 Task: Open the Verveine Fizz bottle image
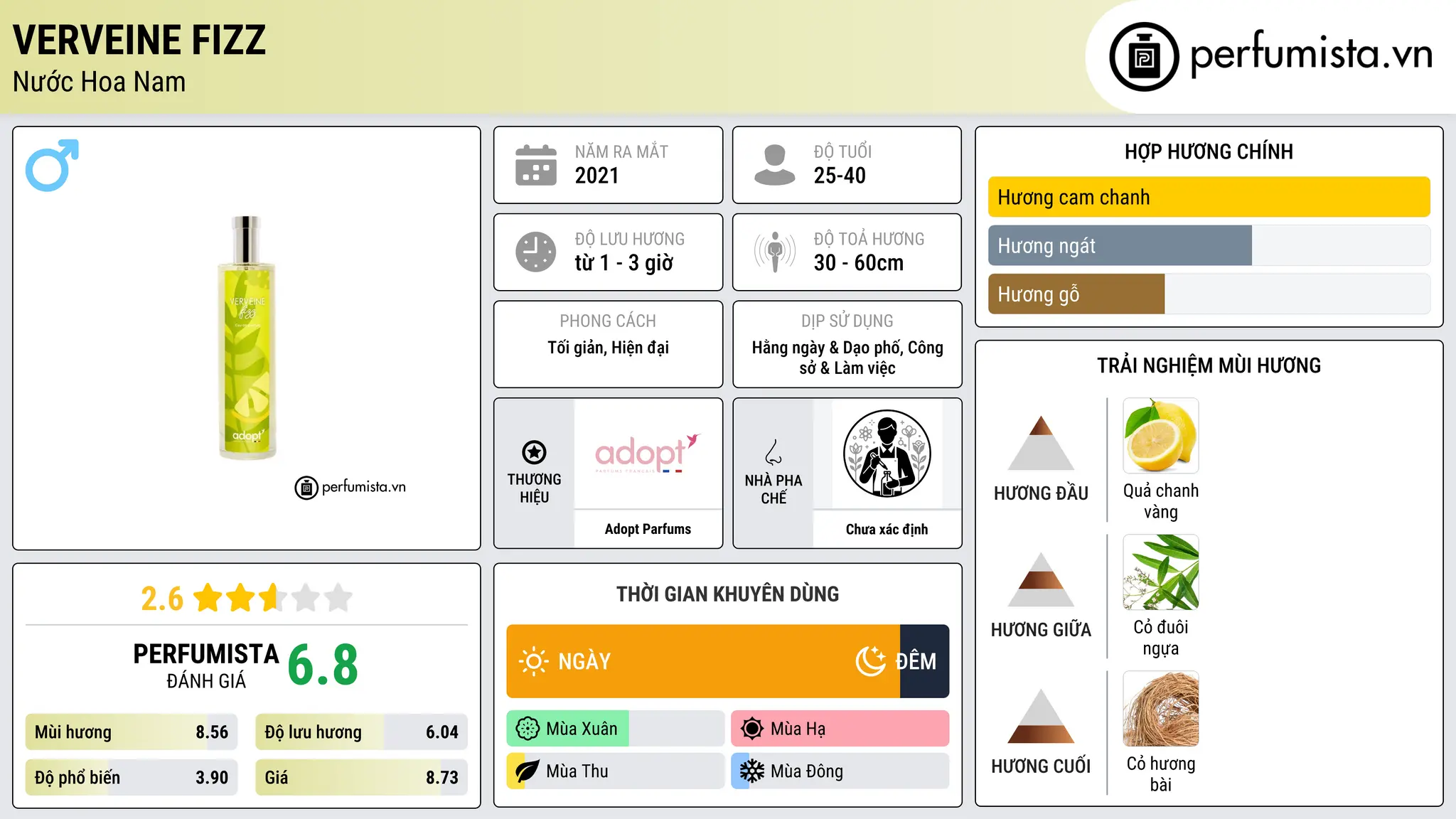coord(247,338)
